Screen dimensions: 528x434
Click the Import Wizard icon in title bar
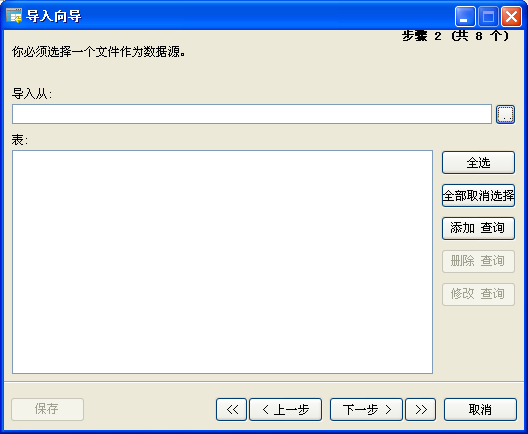[14, 16]
